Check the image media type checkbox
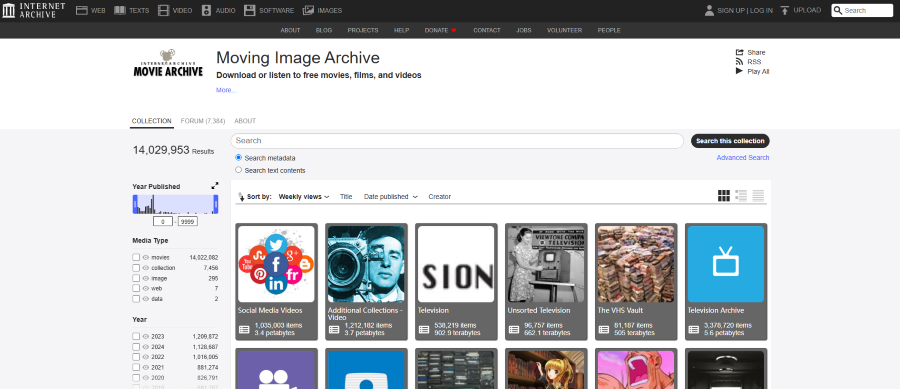The height and width of the screenshot is (389, 900). [x=136, y=278]
